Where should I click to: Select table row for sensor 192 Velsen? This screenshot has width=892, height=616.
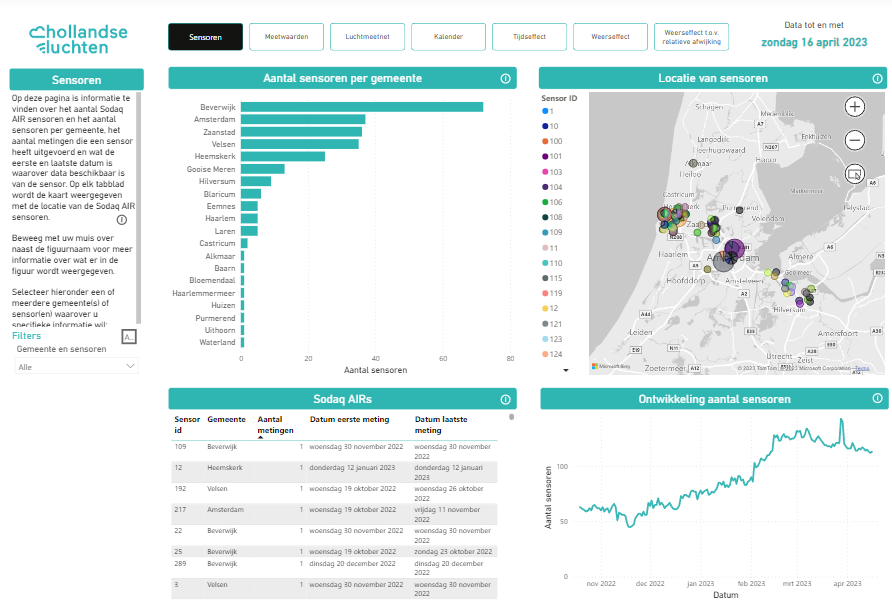click(334, 493)
